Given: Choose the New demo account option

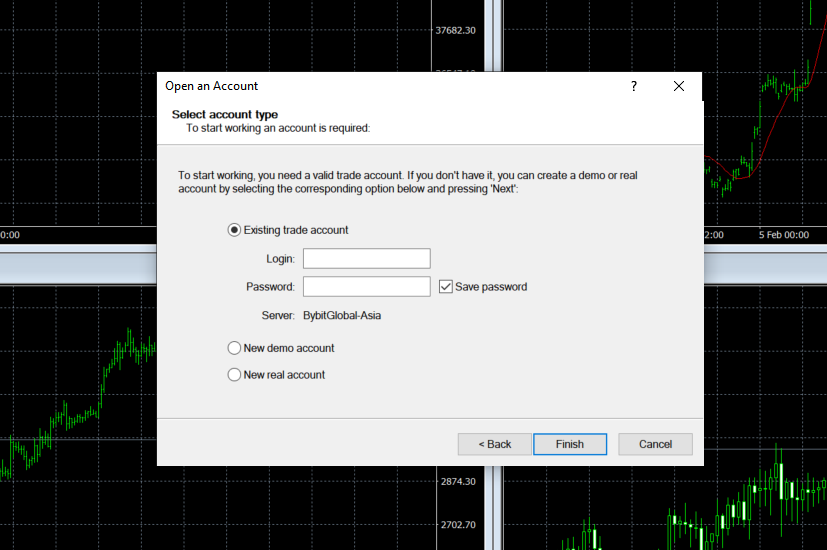Looking at the screenshot, I should (235, 348).
